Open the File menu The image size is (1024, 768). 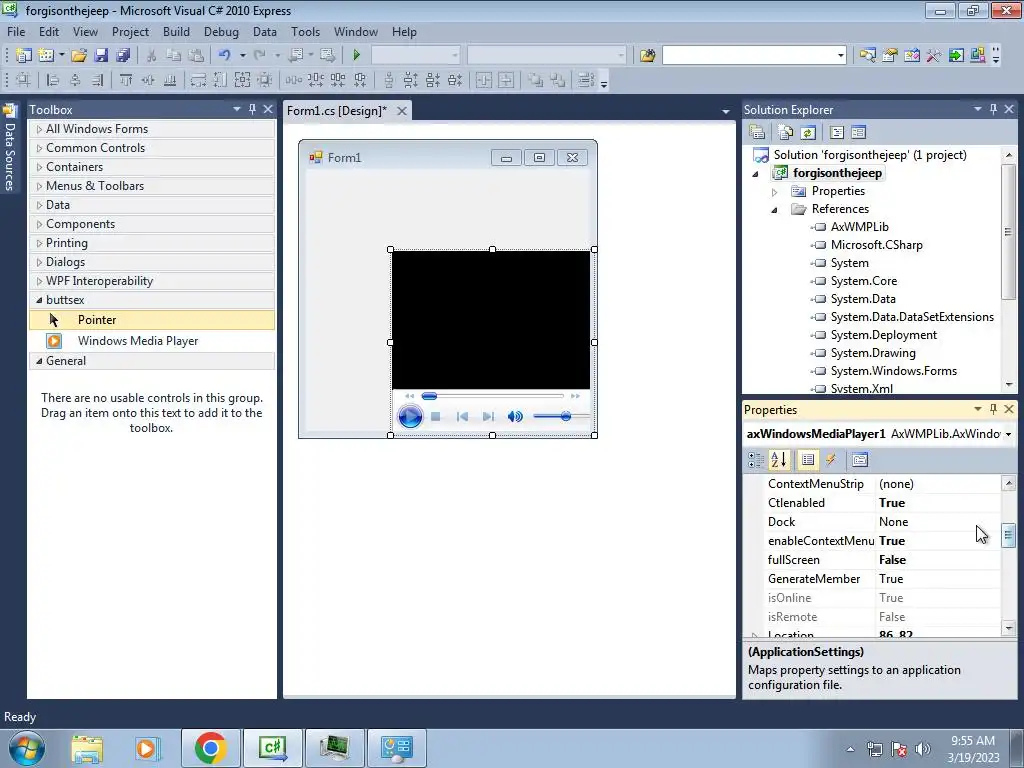[16, 32]
